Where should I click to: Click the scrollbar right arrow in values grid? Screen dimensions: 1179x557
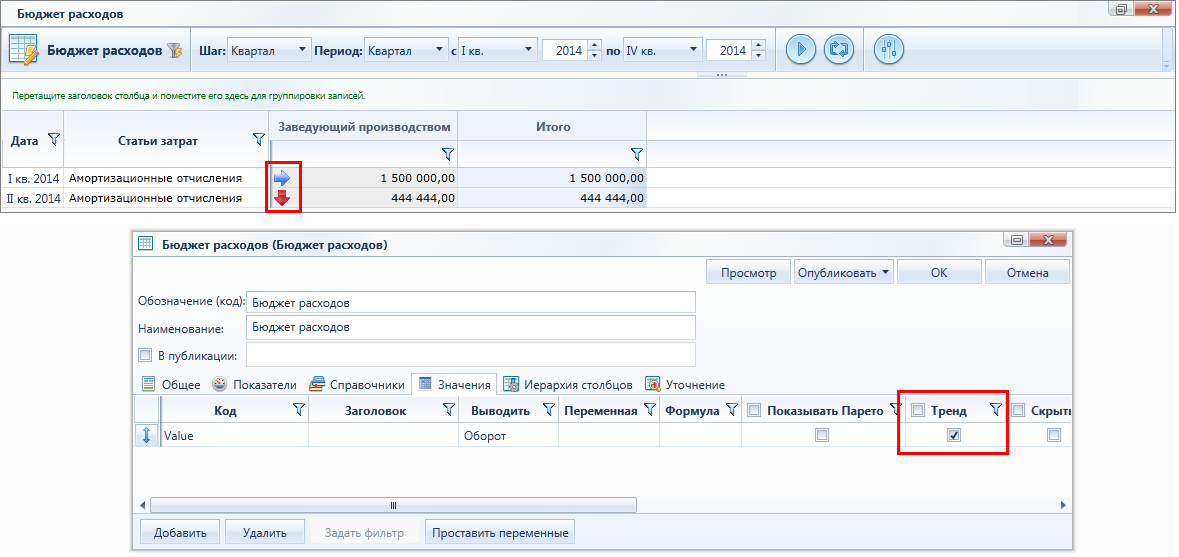coord(1062,505)
